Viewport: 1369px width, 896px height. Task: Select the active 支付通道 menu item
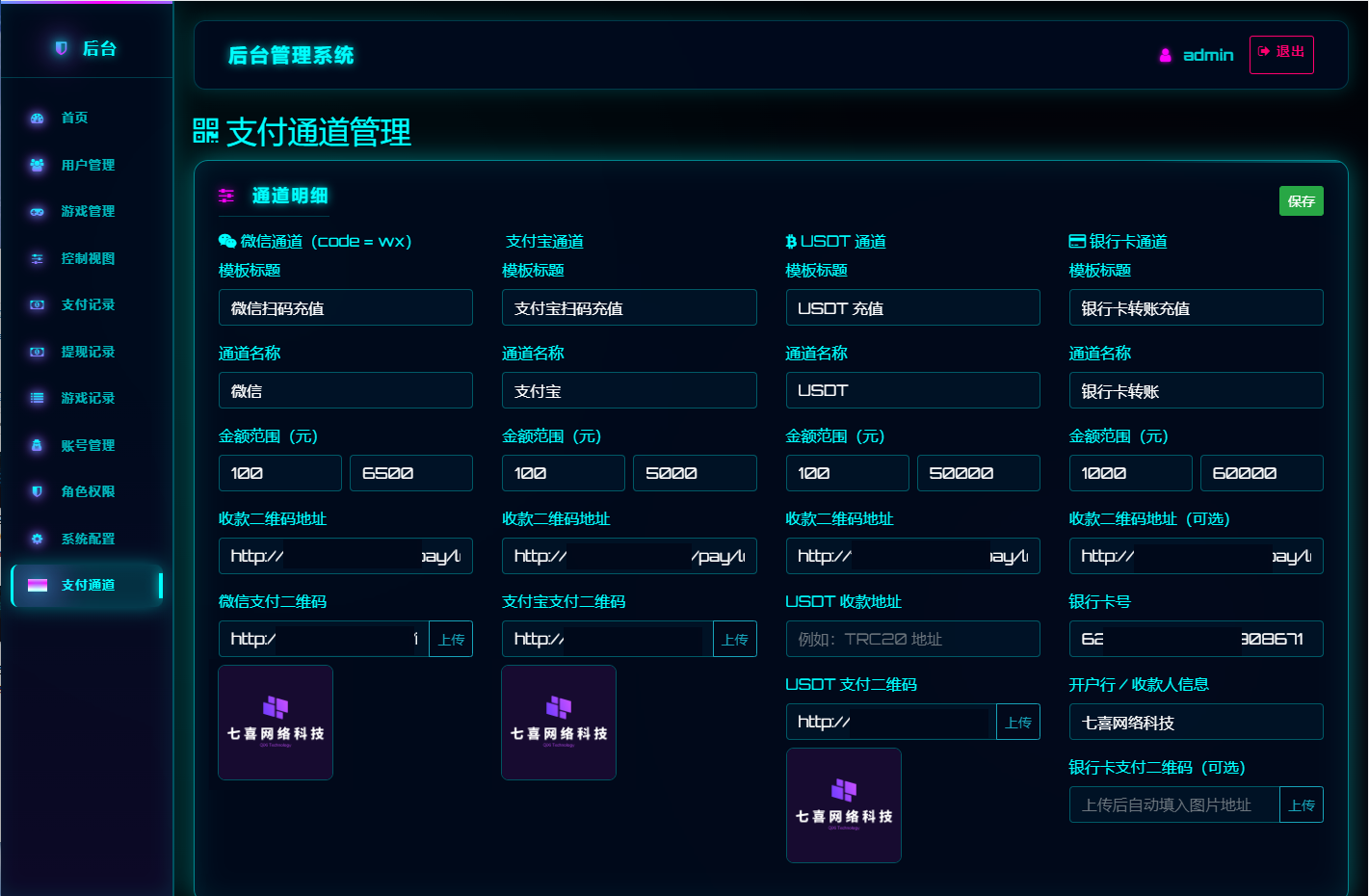tap(88, 585)
